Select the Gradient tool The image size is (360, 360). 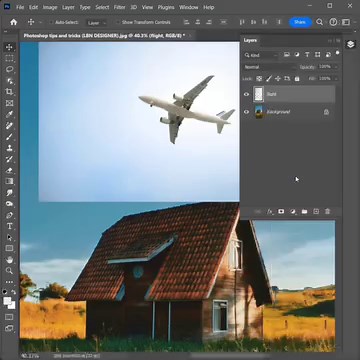pos(9,181)
